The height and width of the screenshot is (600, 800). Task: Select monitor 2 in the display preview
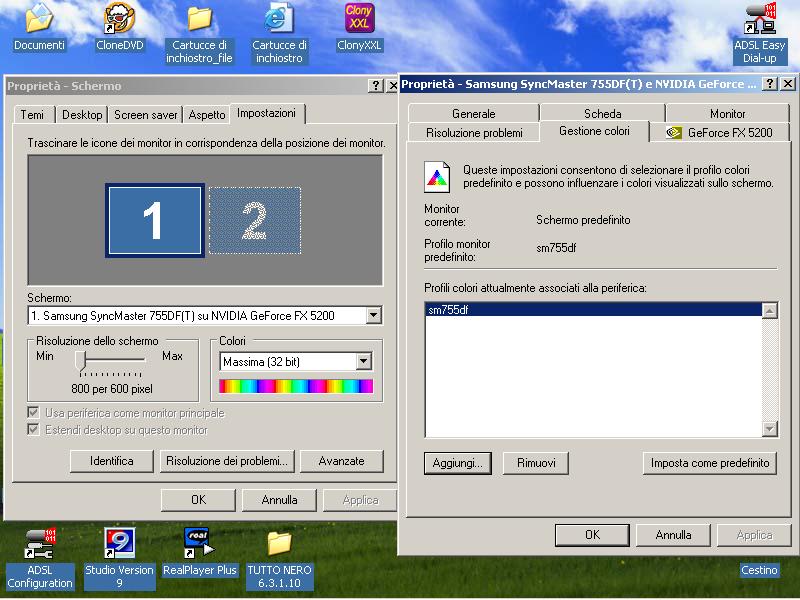[255, 220]
